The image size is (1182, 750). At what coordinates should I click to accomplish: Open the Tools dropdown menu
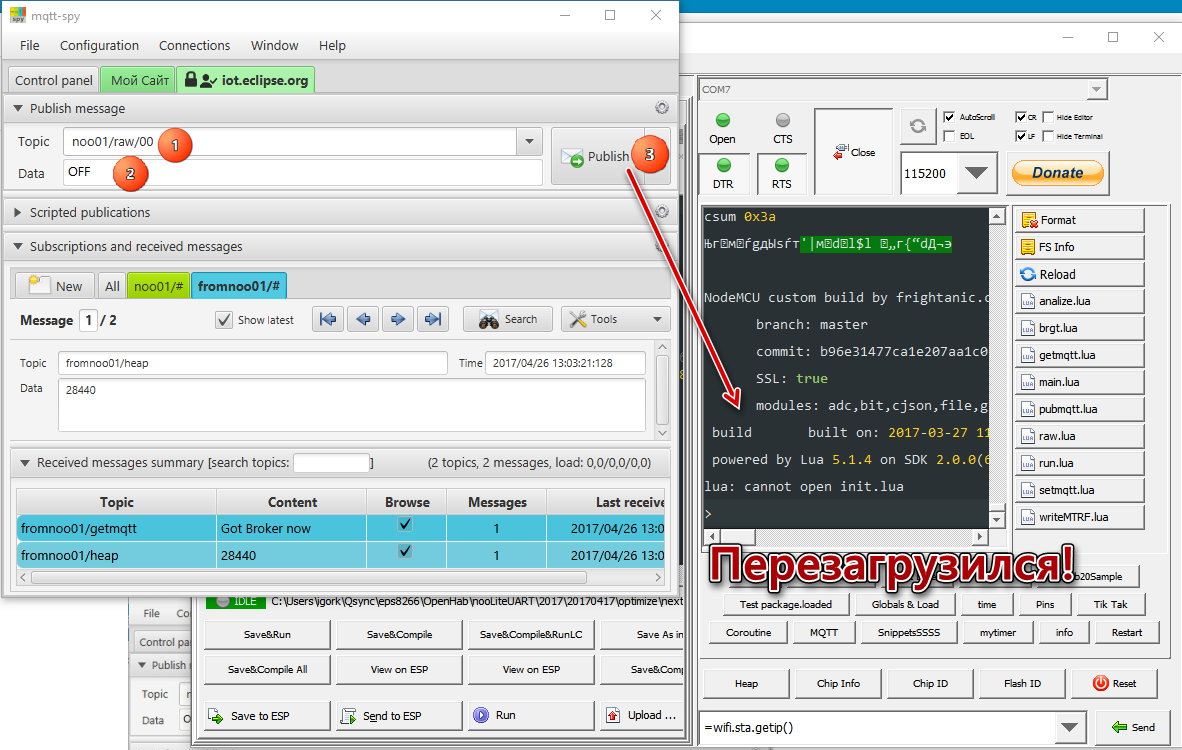[x=615, y=319]
